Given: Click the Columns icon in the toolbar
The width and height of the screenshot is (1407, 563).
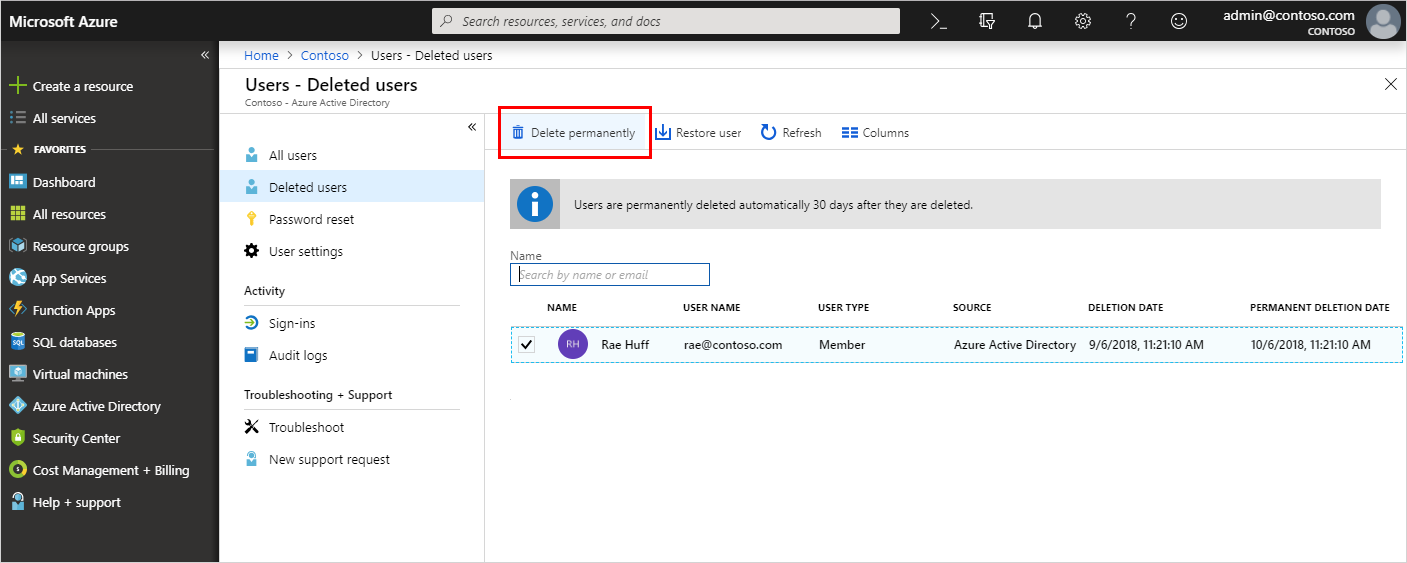Looking at the screenshot, I should coord(850,132).
